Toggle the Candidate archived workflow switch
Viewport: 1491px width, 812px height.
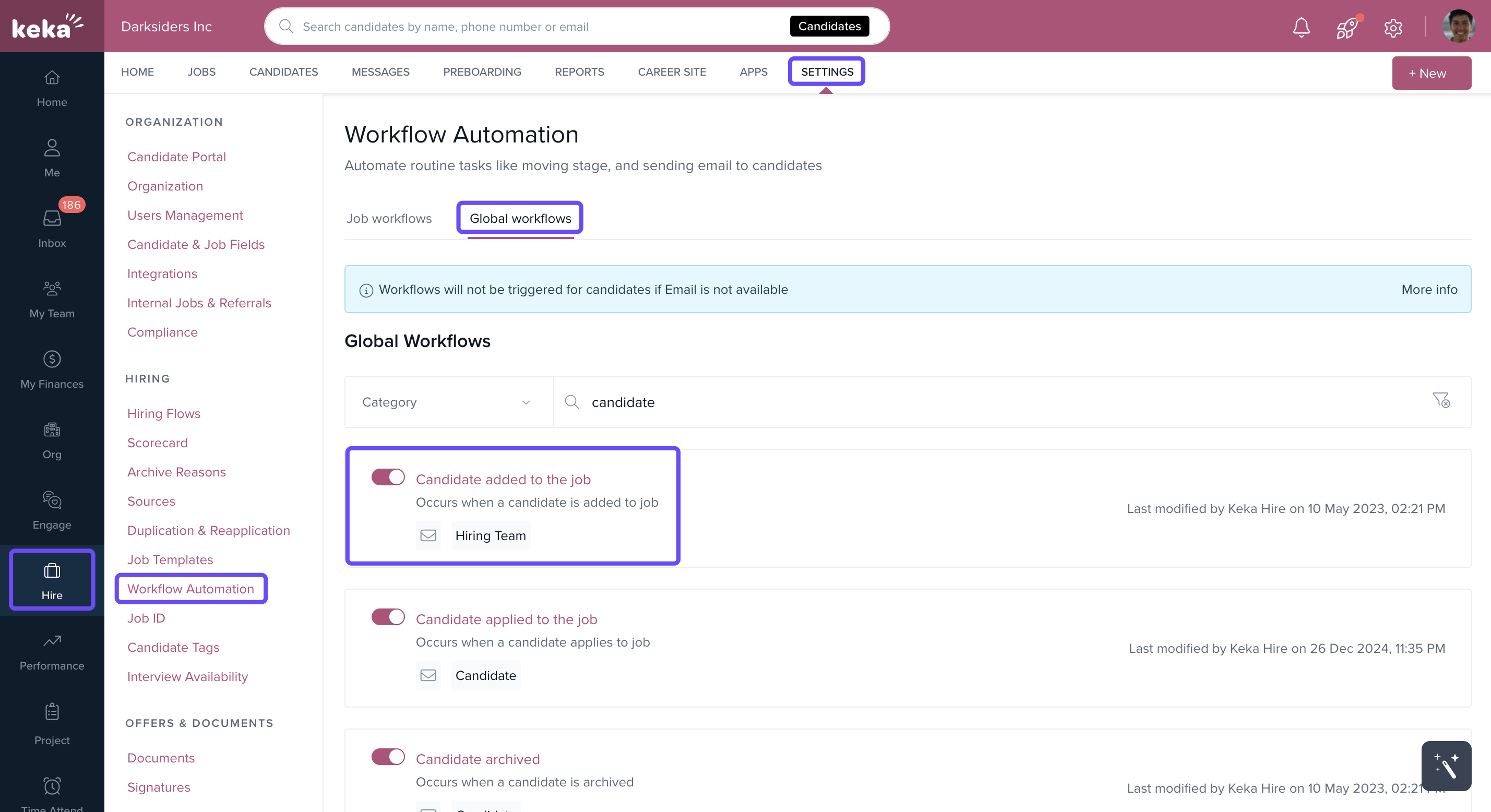388,757
